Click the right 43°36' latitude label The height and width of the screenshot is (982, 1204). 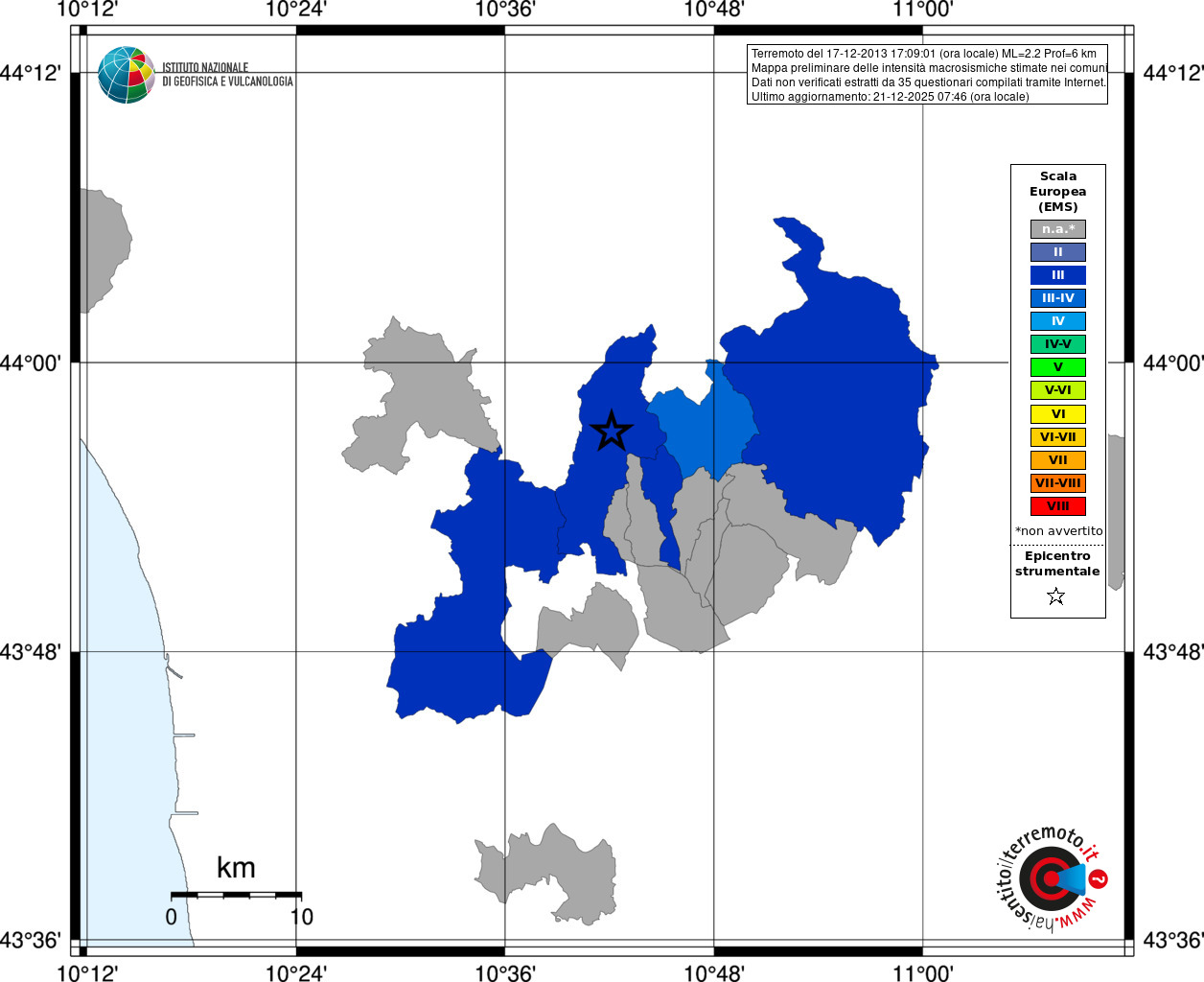(x=1172, y=941)
